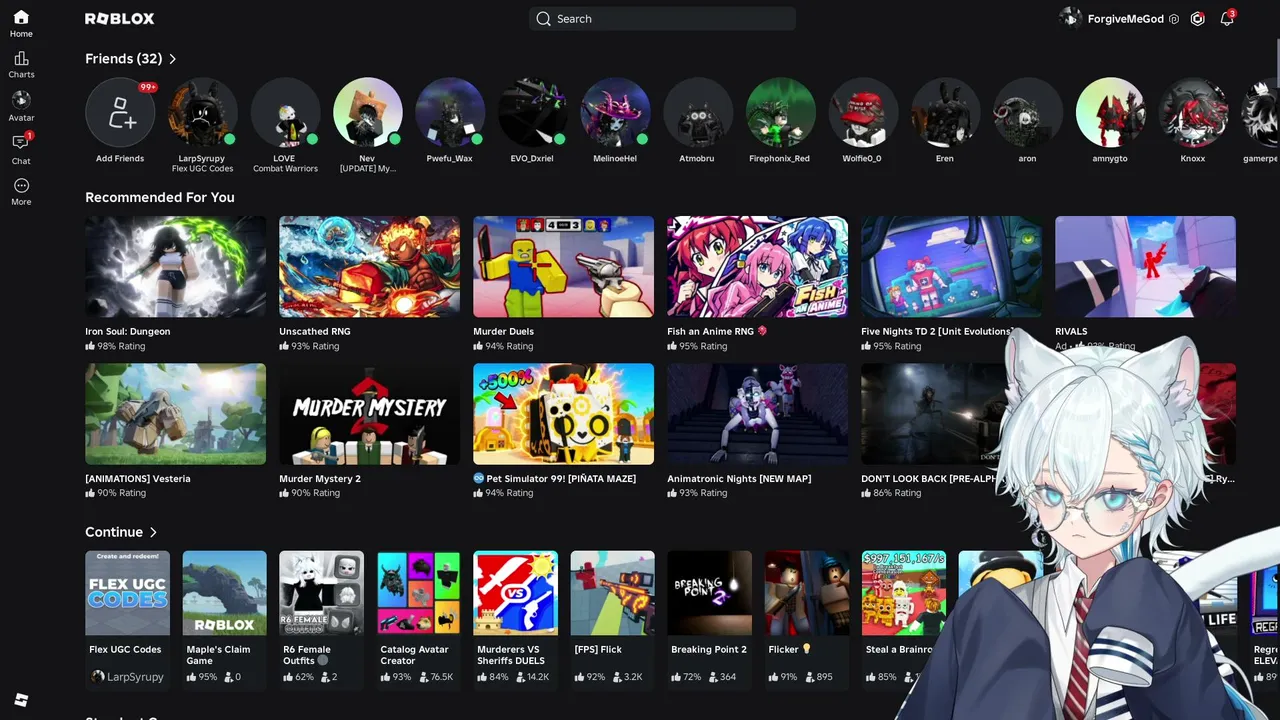Open the Animatronic Nights thumbnail

pos(758,414)
